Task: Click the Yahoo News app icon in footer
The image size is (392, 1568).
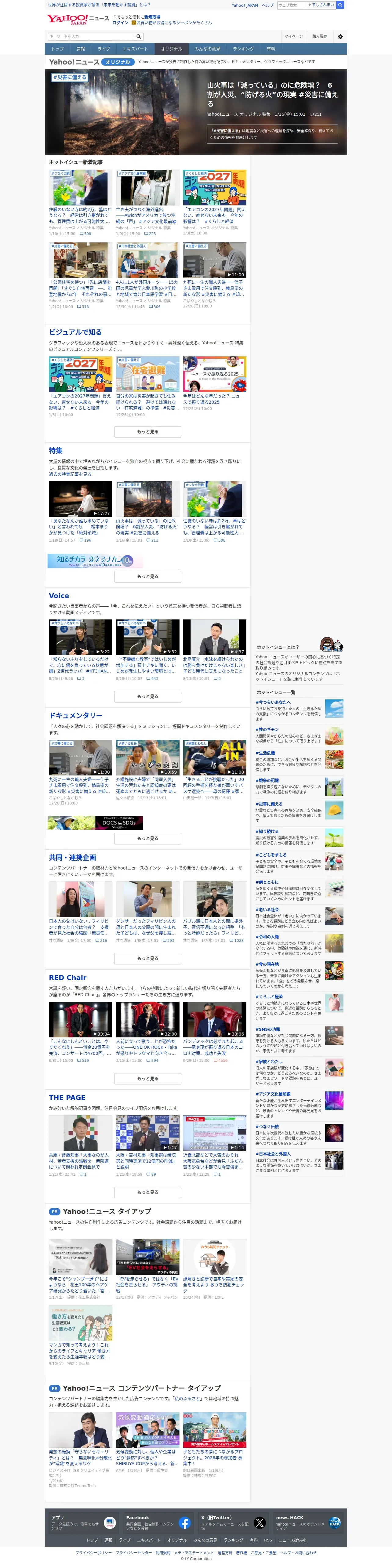Action: [x=110, y=1522]
